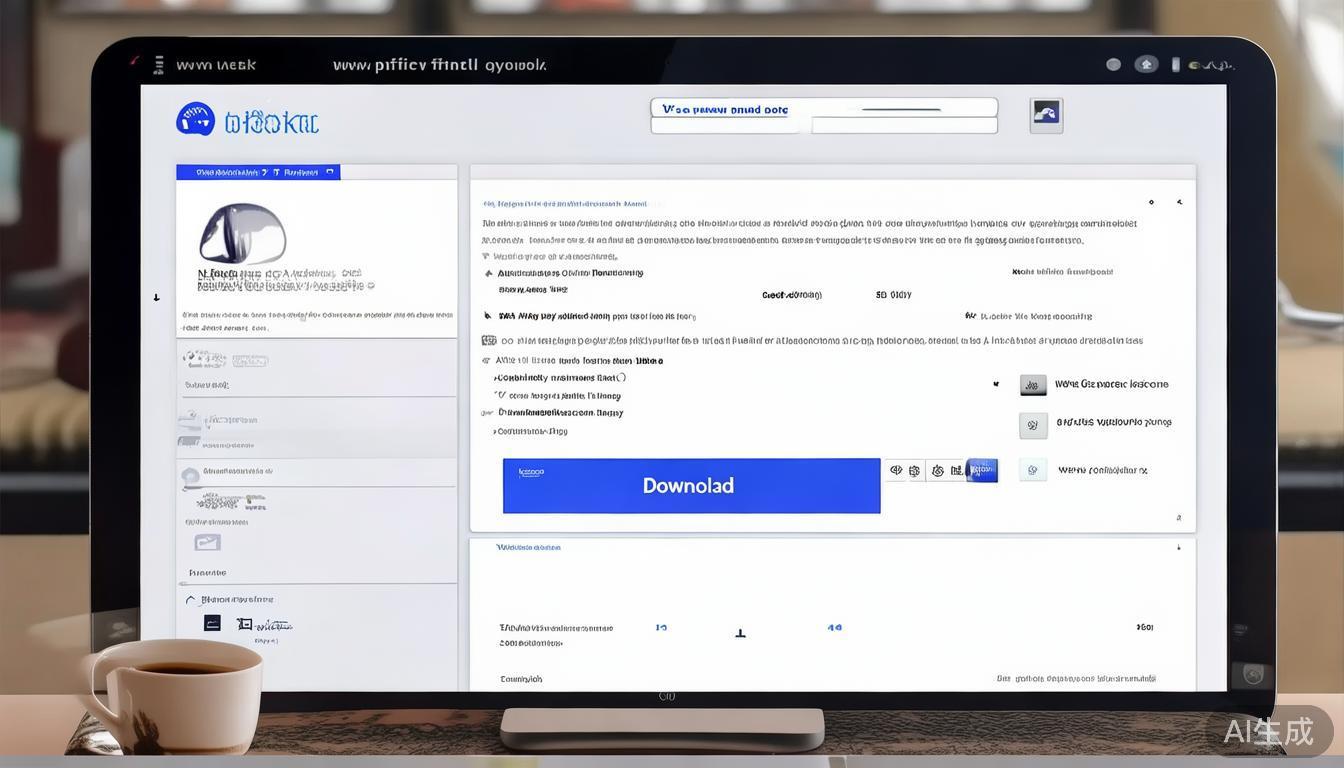Viewport: 1344px width, 768px height.
Task: Click the oval product image in sidebar
Action: pos(242,234)
